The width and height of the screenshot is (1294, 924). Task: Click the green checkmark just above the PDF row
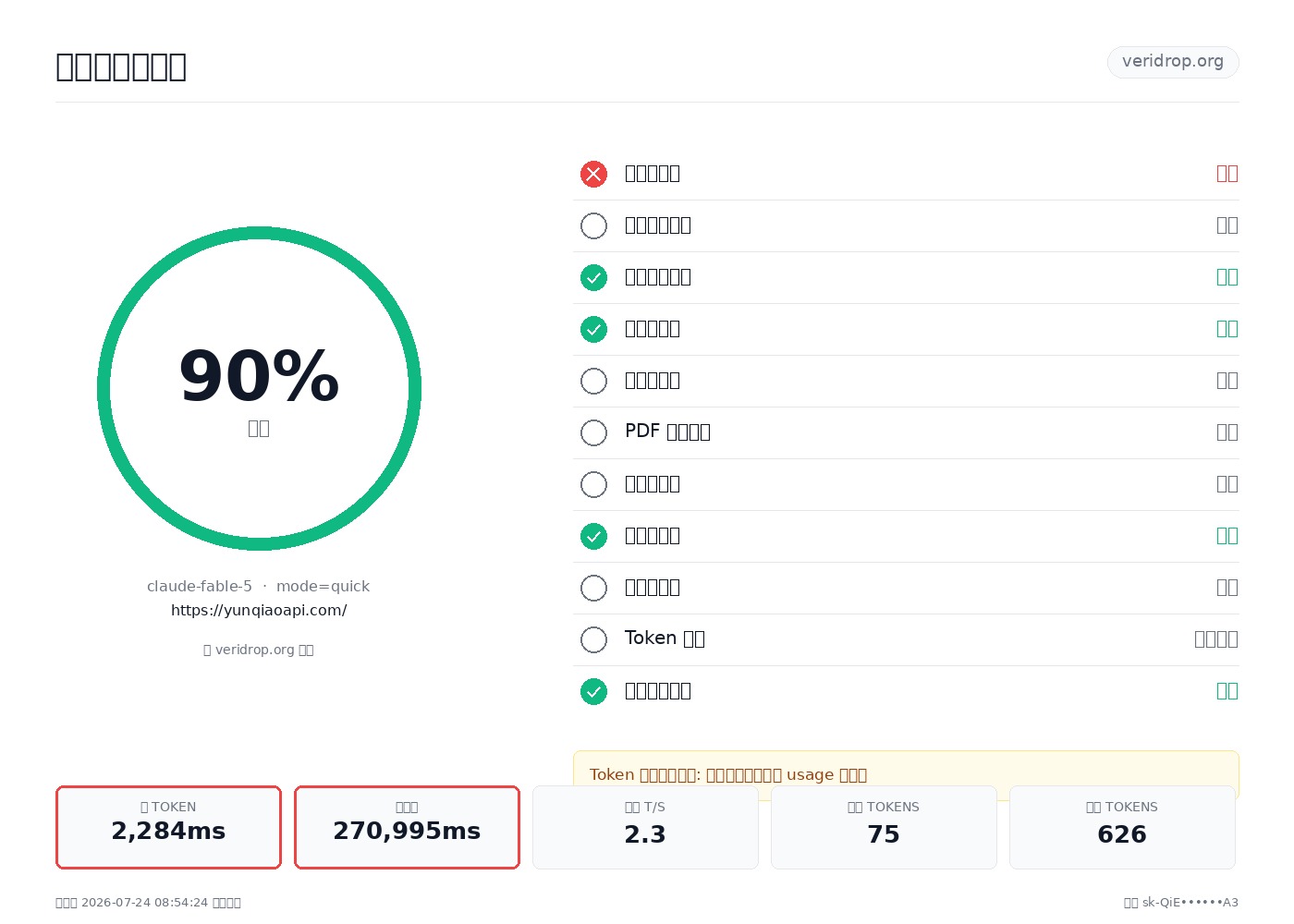coord(593,329)
